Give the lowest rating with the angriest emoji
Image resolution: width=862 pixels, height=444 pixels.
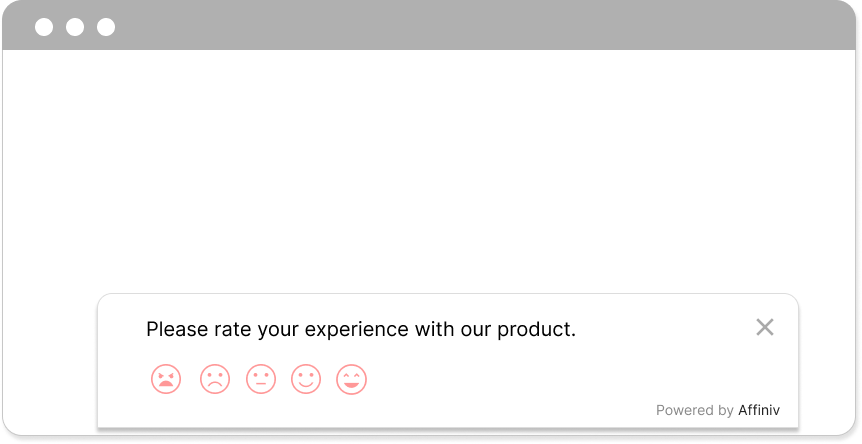coord(166,379)
